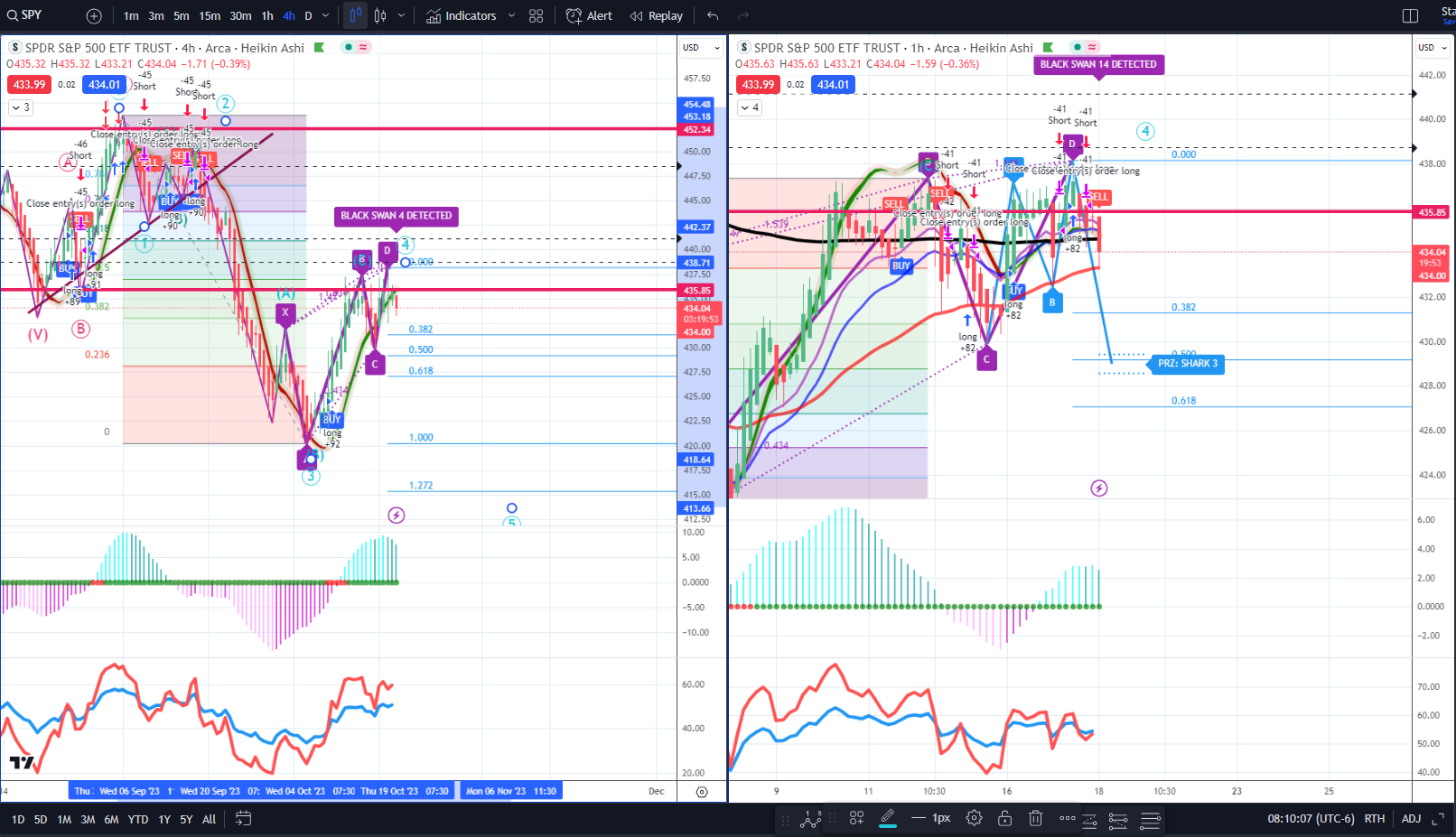Click the 433.99 sell button on 4h chart
1456x837 pixels.
coord(29,85)
